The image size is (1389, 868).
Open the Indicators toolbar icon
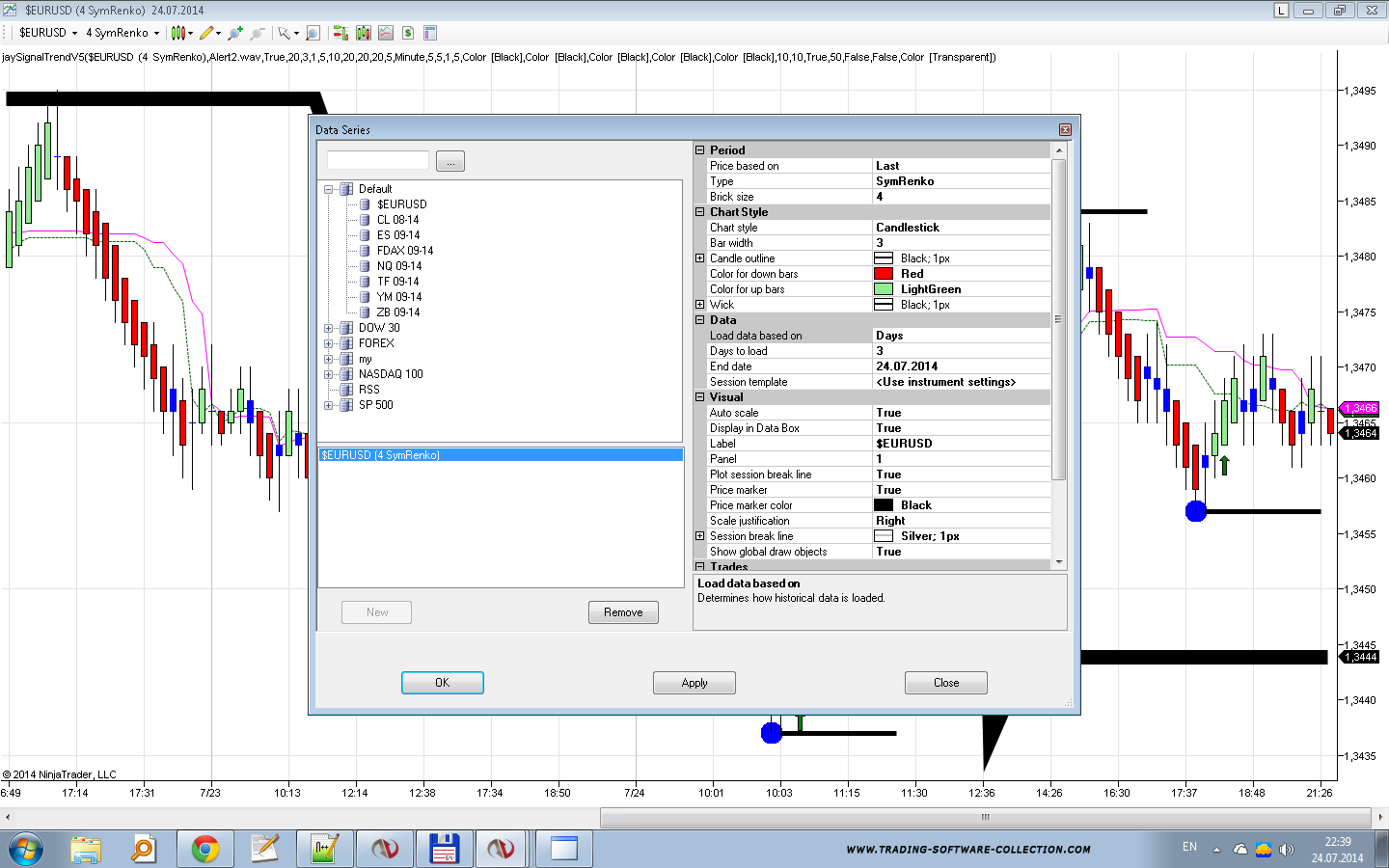point(386,33)
